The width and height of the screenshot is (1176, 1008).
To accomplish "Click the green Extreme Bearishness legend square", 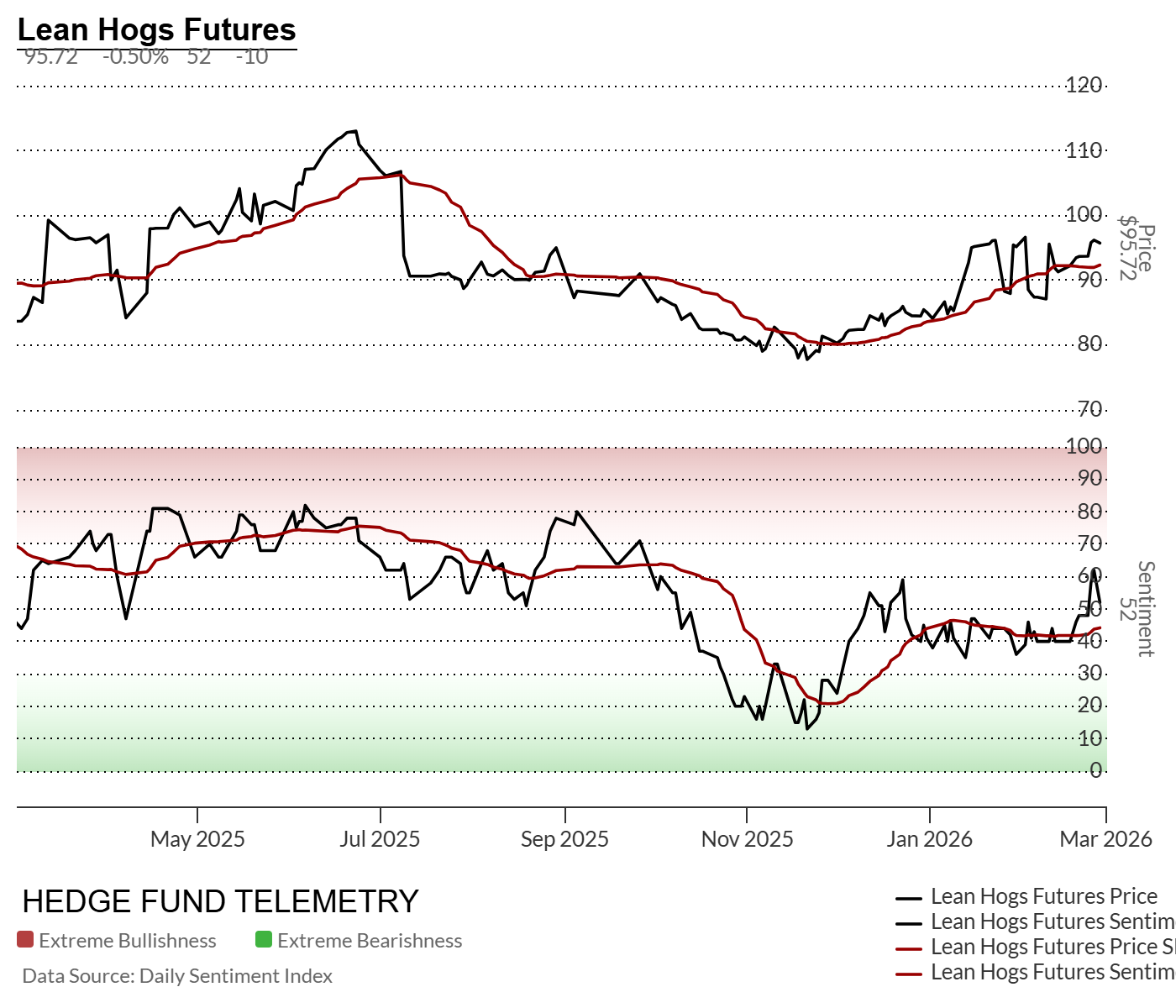I will [x=264, y=940].
